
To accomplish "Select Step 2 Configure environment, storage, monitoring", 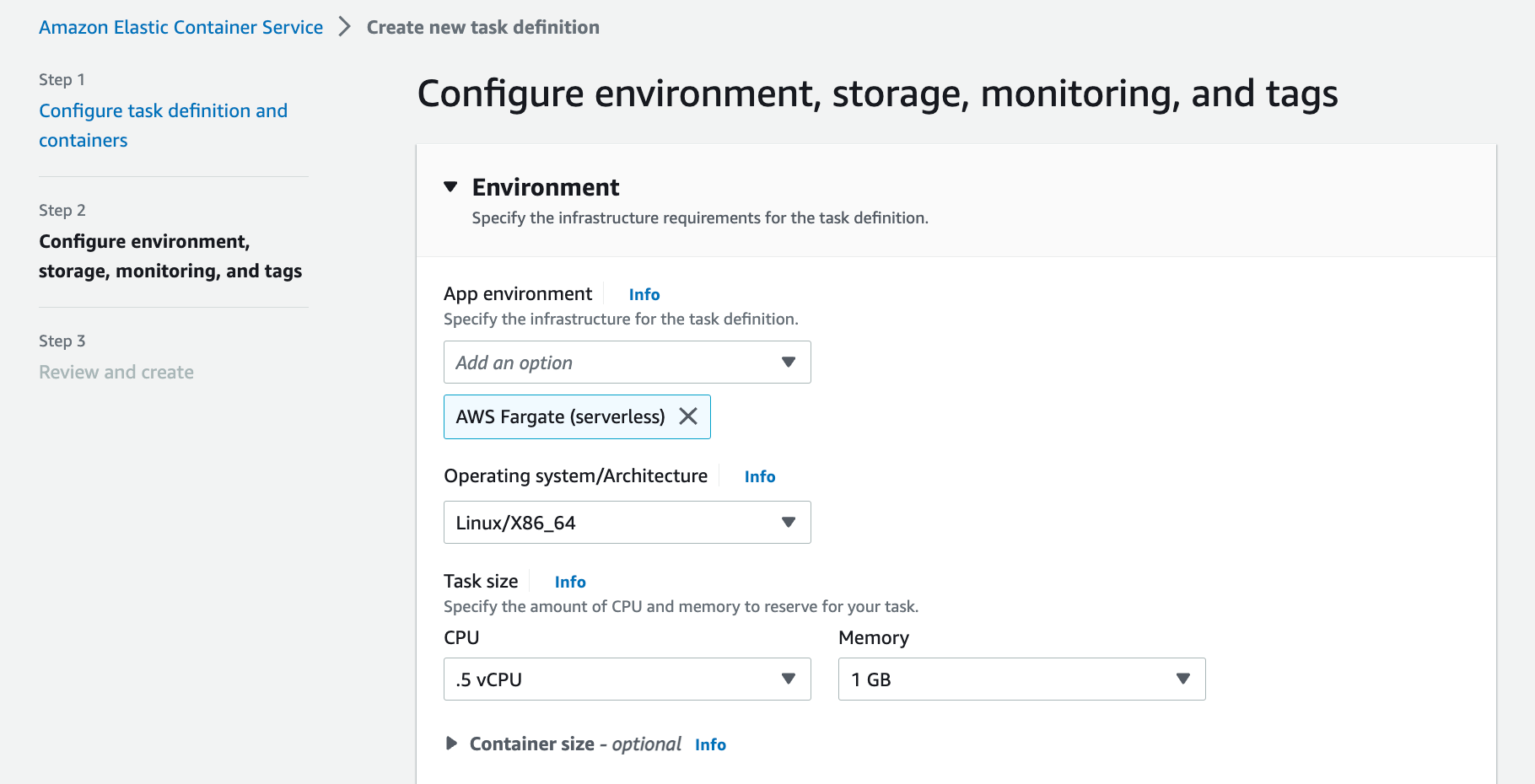I will tap(170, 255).
